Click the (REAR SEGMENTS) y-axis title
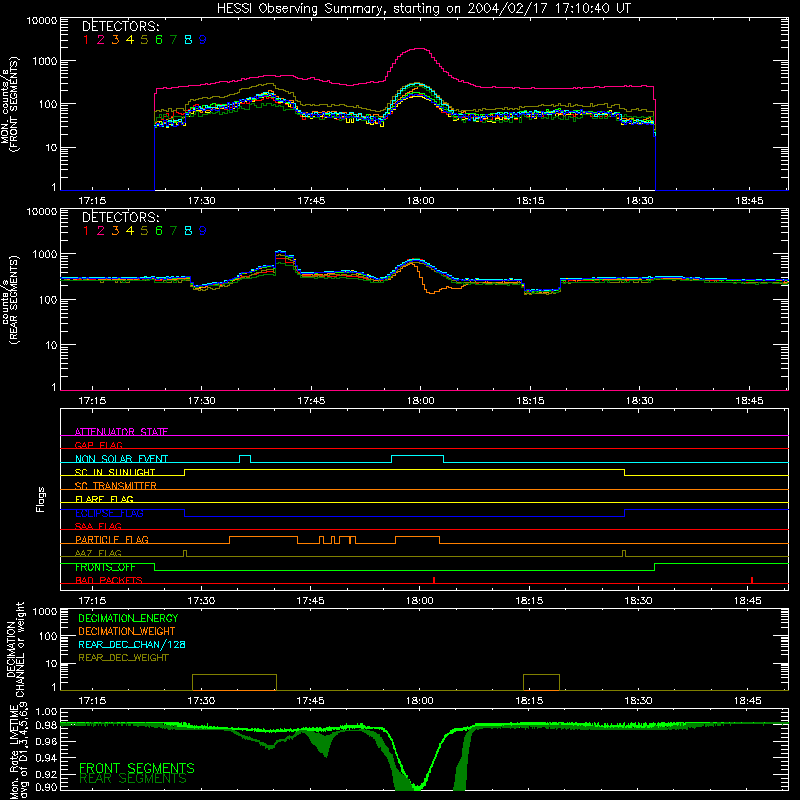This screenshot has width=800, height=800. click(x=14, y=299)
